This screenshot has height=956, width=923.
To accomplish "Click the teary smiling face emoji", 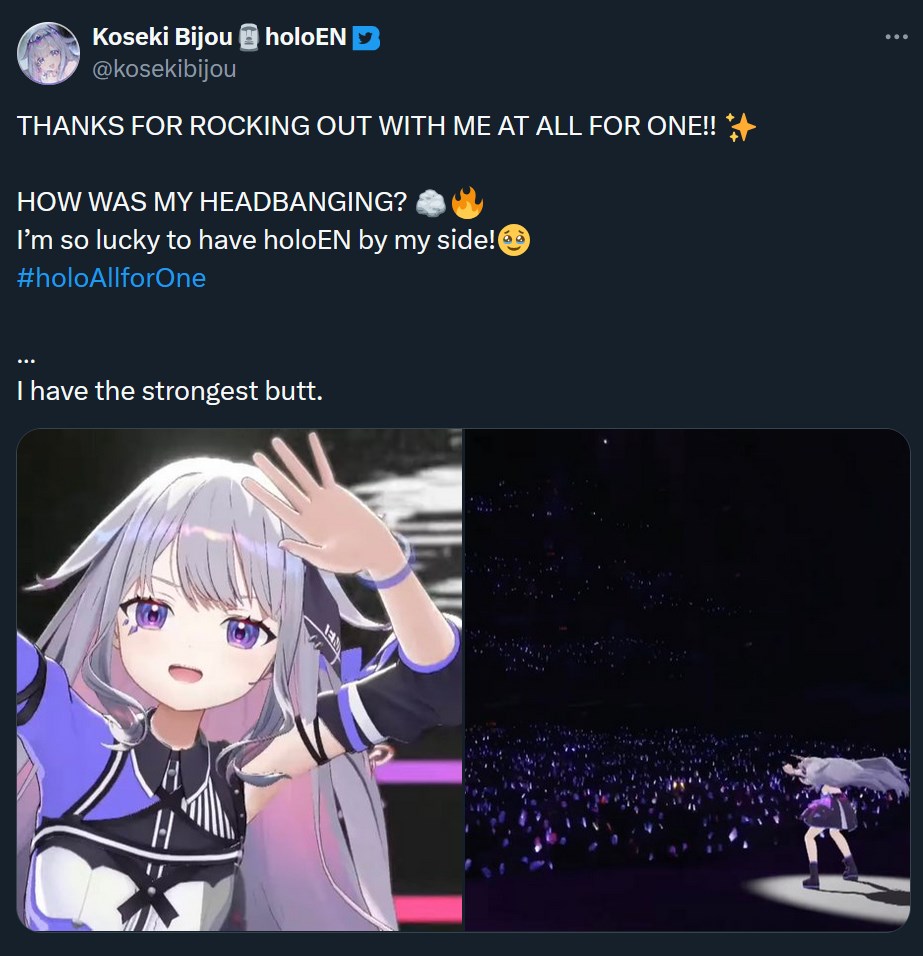I will 514,241.
